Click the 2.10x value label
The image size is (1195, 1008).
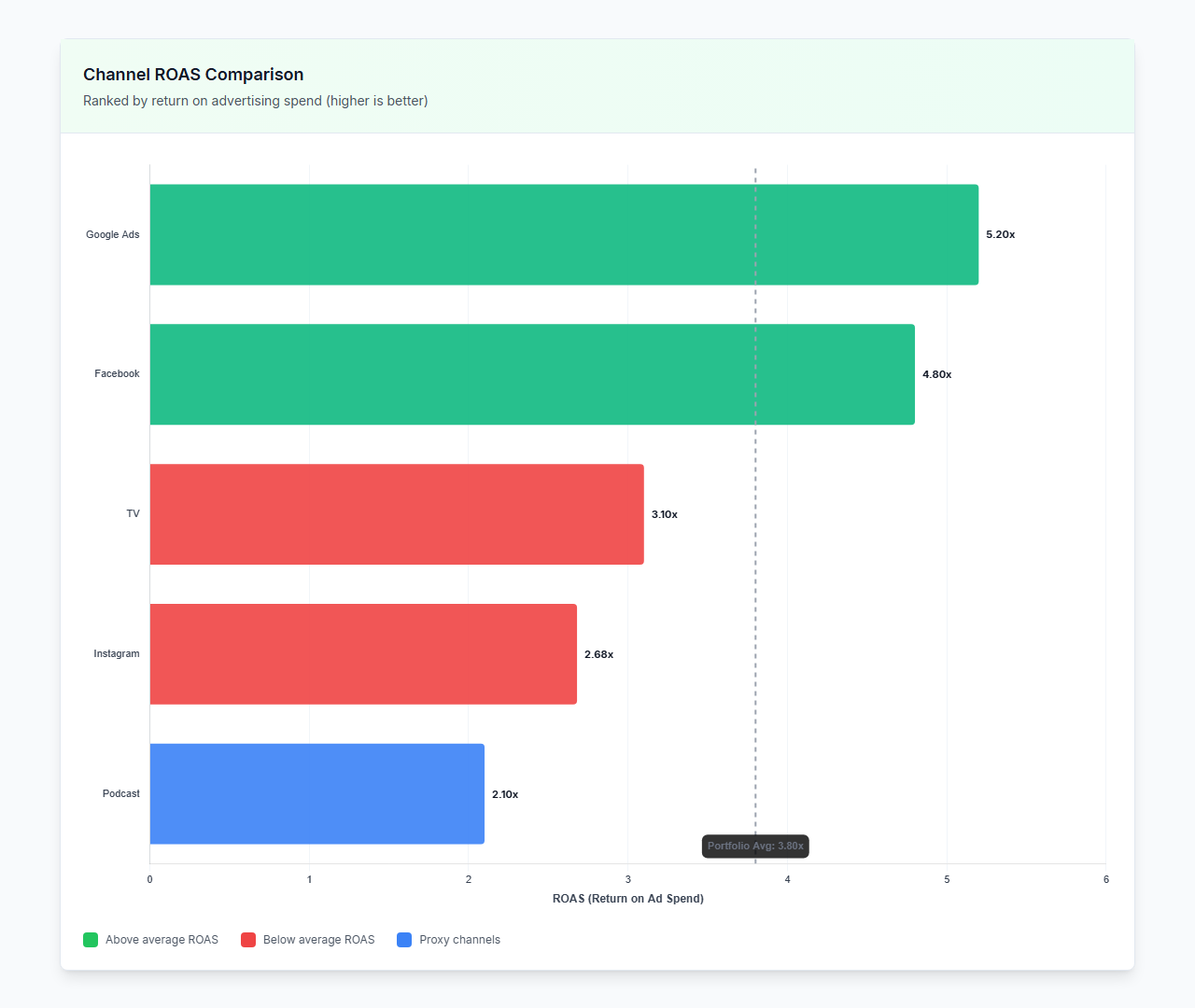click(x=505, y=794)
